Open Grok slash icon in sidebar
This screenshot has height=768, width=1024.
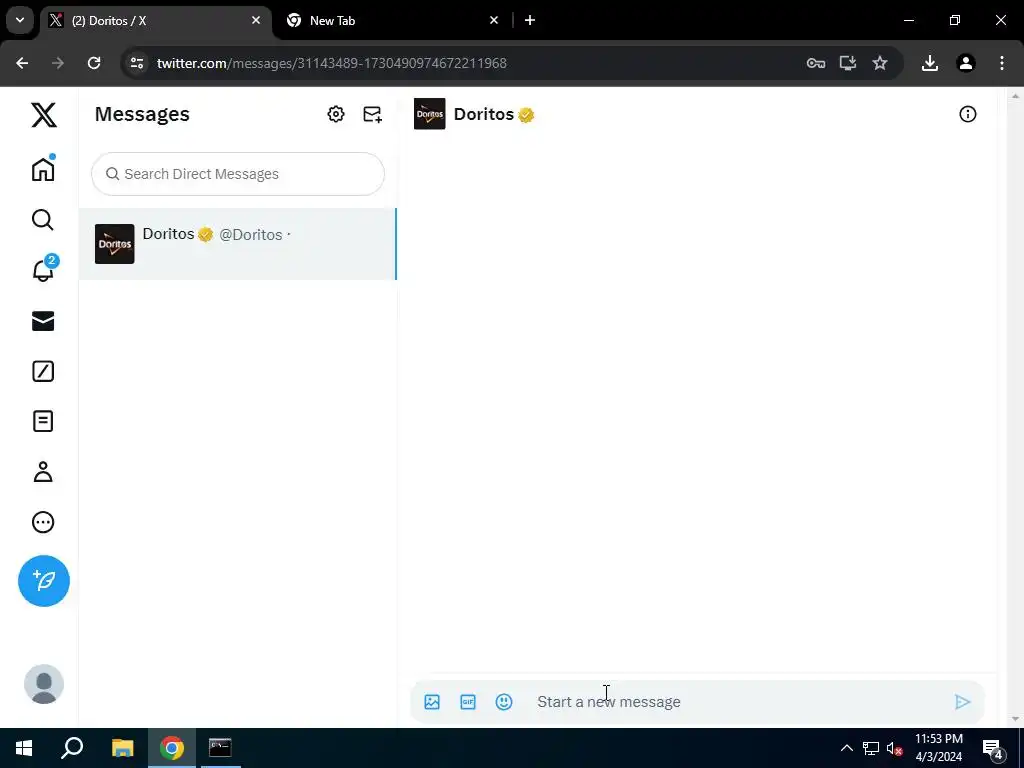coord(43,371)
